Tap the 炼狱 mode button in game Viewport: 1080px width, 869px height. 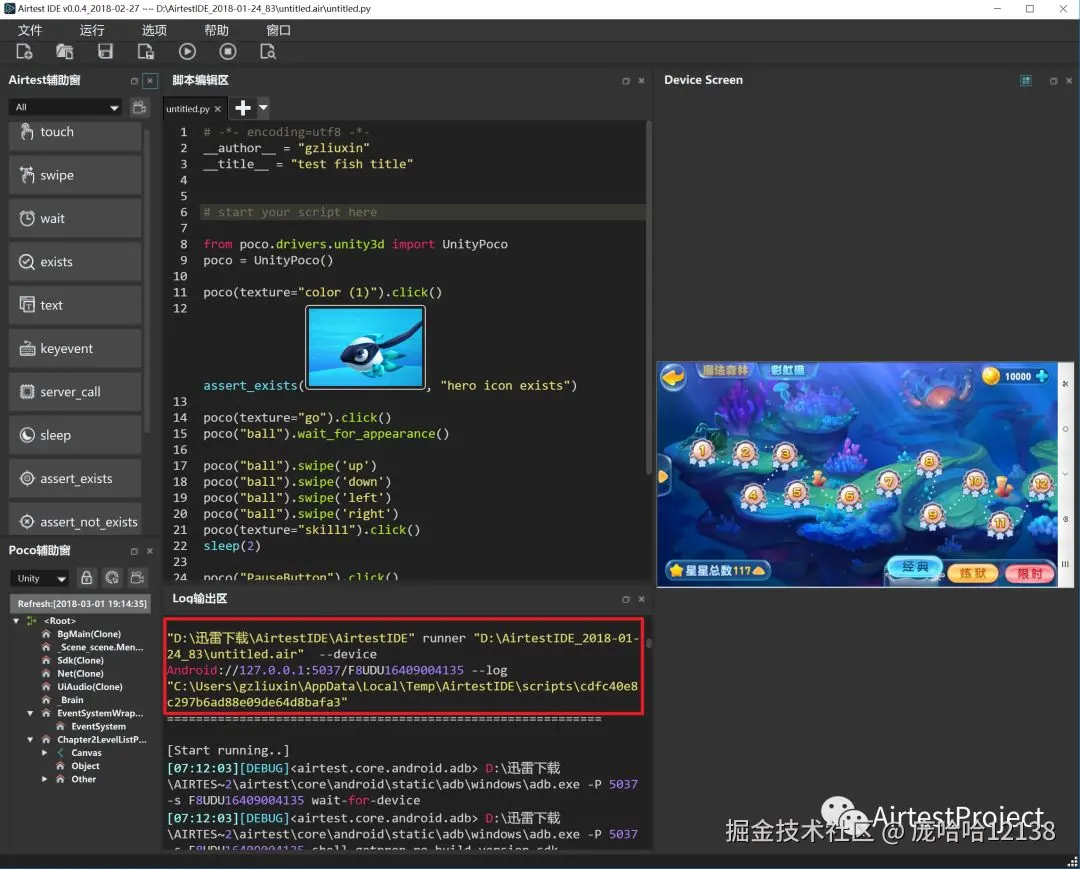click(973, 573)
